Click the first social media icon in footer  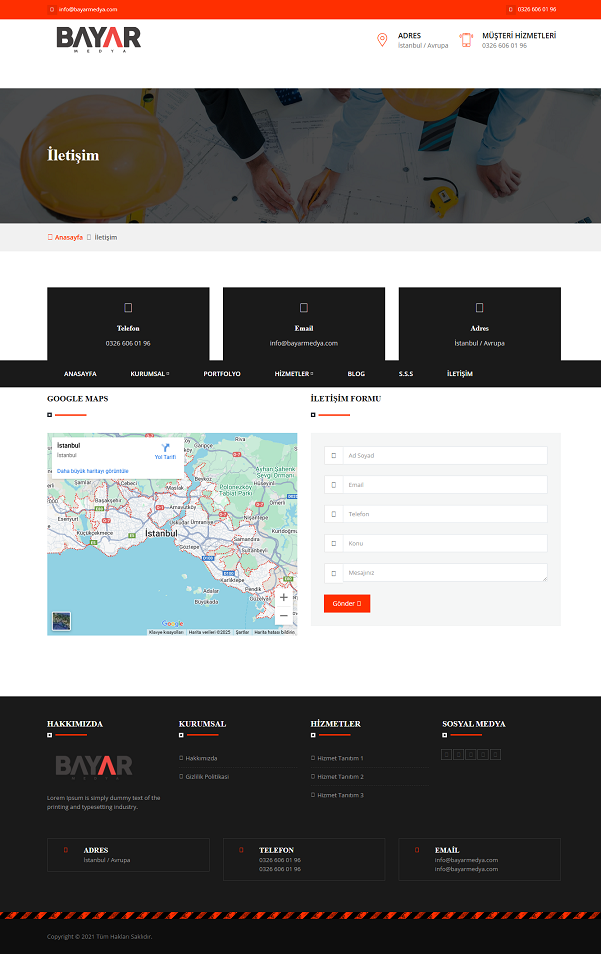pos(447,754)
